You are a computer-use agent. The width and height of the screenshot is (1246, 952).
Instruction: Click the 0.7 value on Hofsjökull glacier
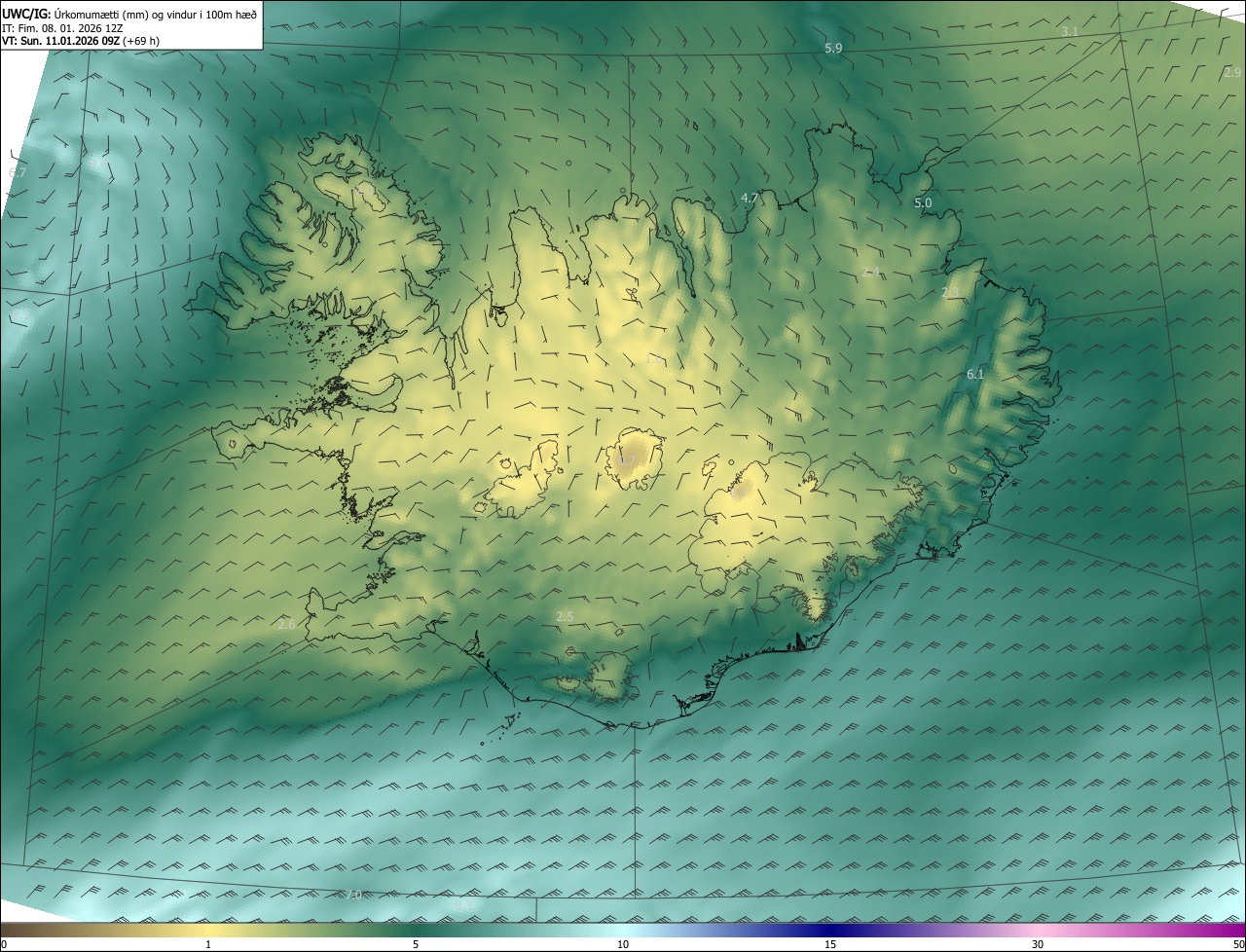click(628, 459)
